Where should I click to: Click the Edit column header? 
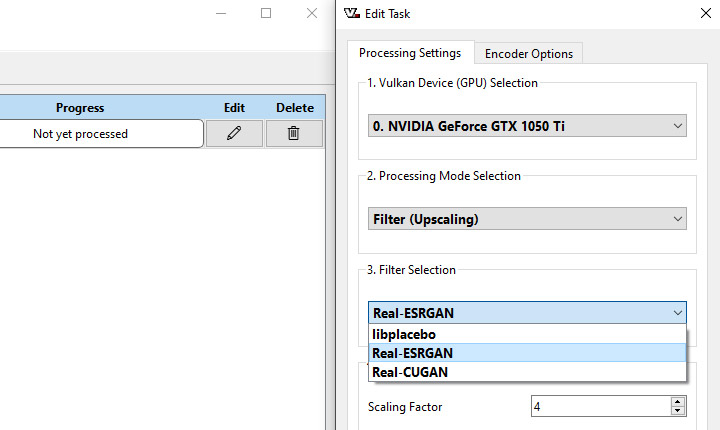tap(234, 108)
